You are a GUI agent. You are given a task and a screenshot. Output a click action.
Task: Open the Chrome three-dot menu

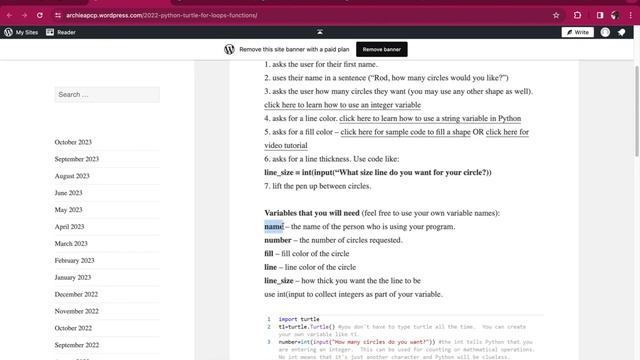pos(631,16)
